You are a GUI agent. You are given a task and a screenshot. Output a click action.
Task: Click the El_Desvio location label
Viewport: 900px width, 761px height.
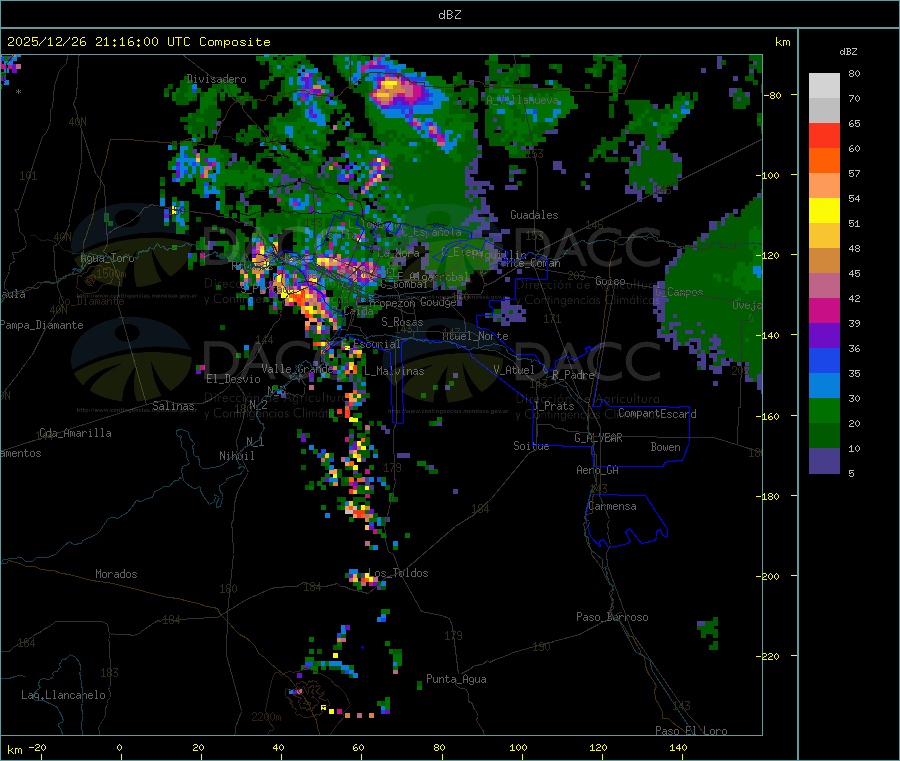coord(233,379)
